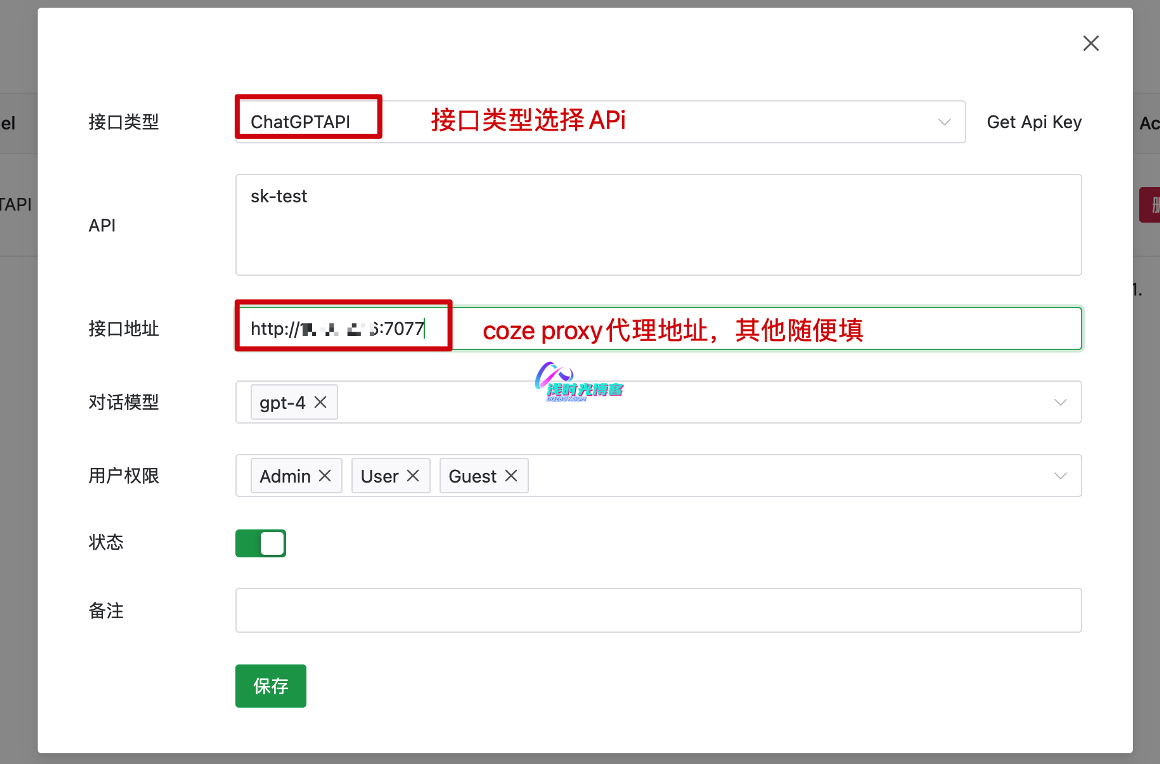1160x764 pixels.
Task: Click the 保存 save button
Action: (271, 686)
